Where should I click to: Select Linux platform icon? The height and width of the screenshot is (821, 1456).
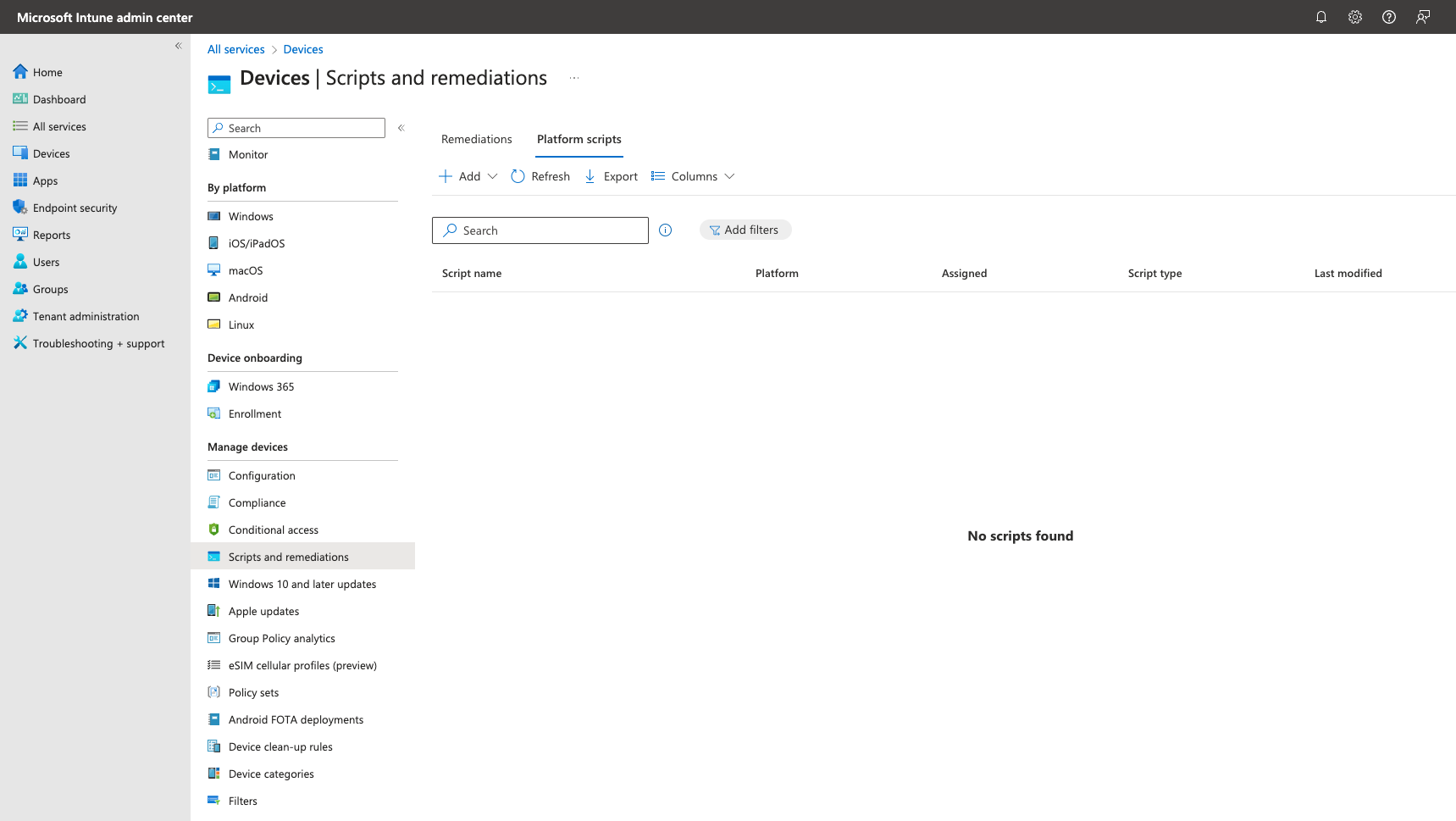pyautogui.click(x=214, y=325)
